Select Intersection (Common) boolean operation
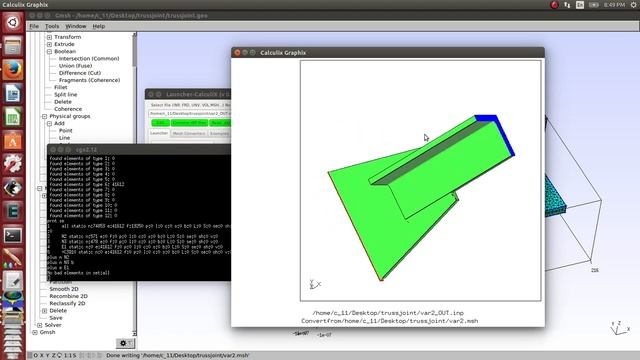This screenshot has width=640, height=360. click(x=89, y=59)
